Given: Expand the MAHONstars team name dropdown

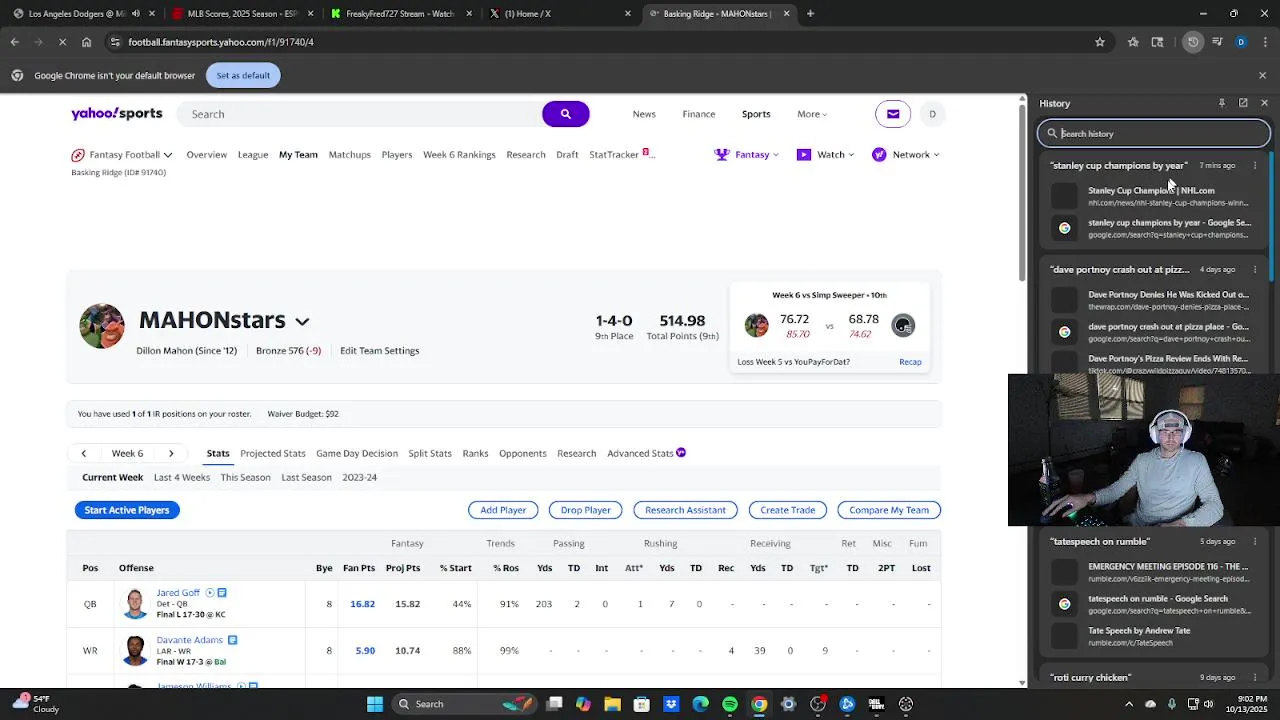Looking at the screenshot, I should [x=302, y=322].
